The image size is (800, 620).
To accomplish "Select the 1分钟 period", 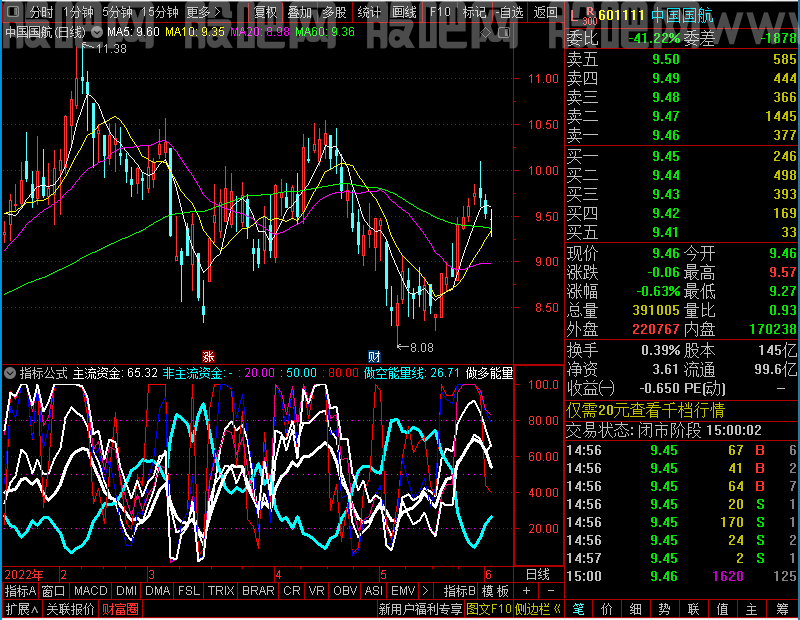I will 78,12.
